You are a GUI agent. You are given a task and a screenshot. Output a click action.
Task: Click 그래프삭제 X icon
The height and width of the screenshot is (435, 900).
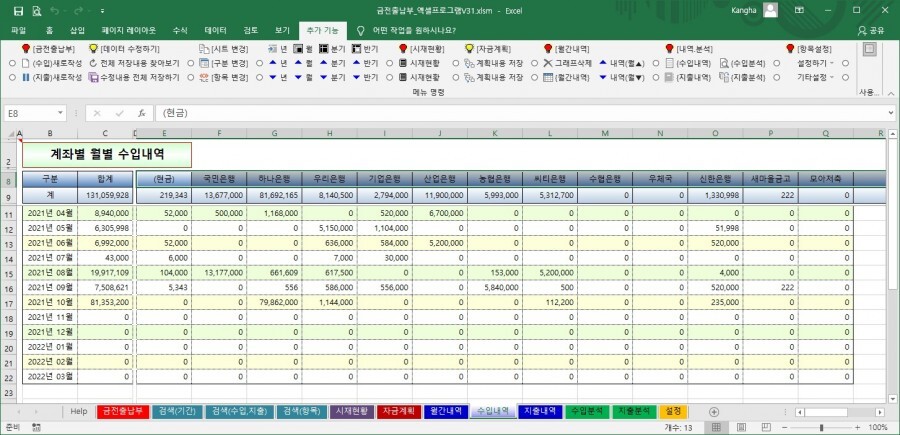(548, 63)
